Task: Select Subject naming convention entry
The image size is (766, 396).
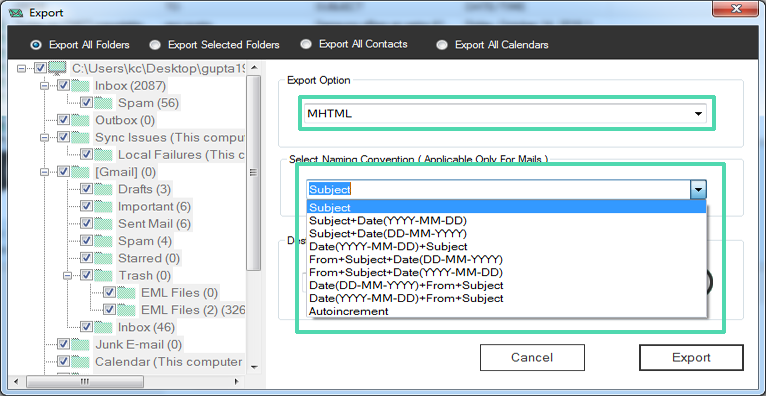Action: pyautogui.click(x=506, y=208)
